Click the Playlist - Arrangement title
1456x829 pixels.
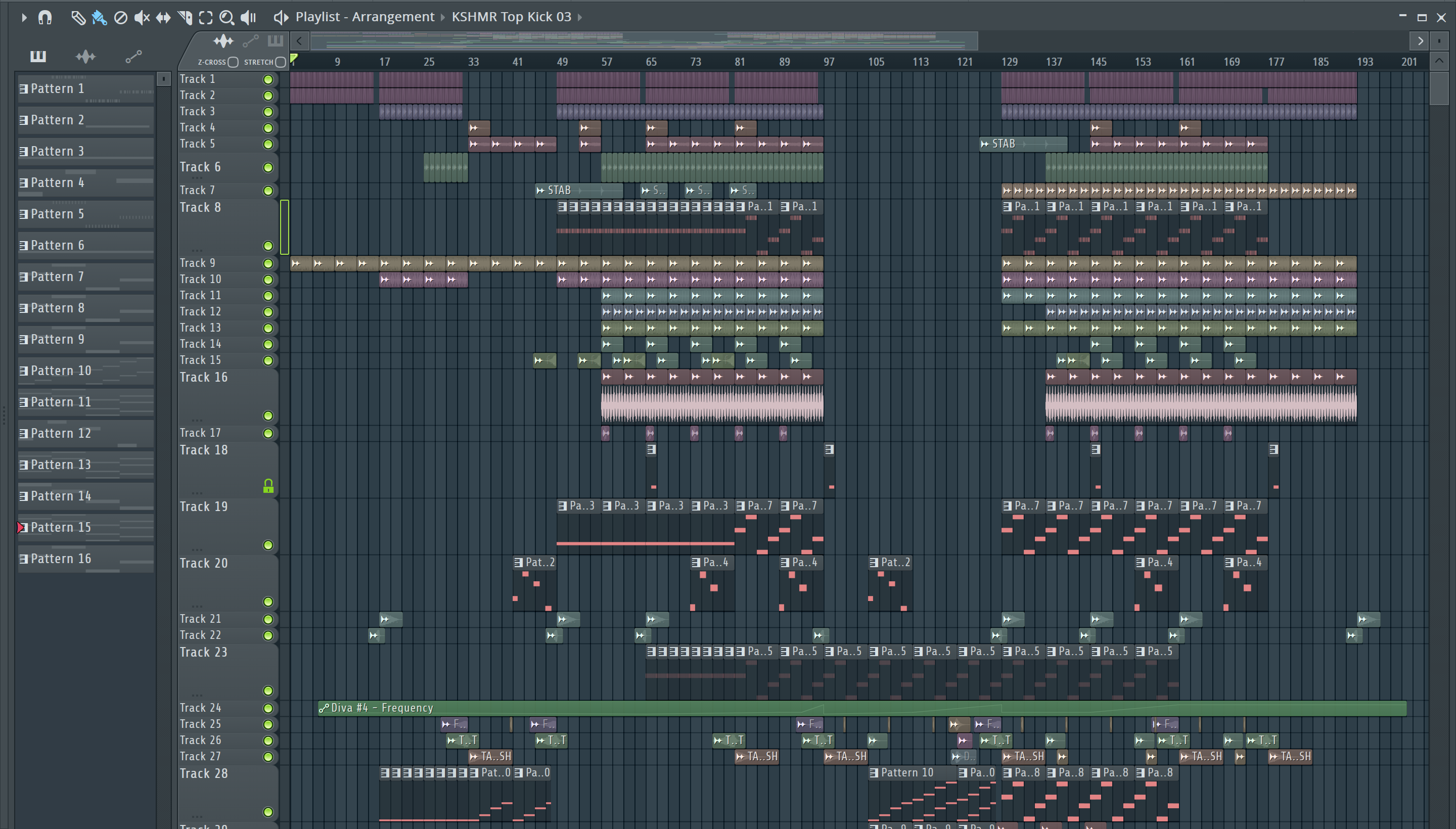[x=365, y=17]
